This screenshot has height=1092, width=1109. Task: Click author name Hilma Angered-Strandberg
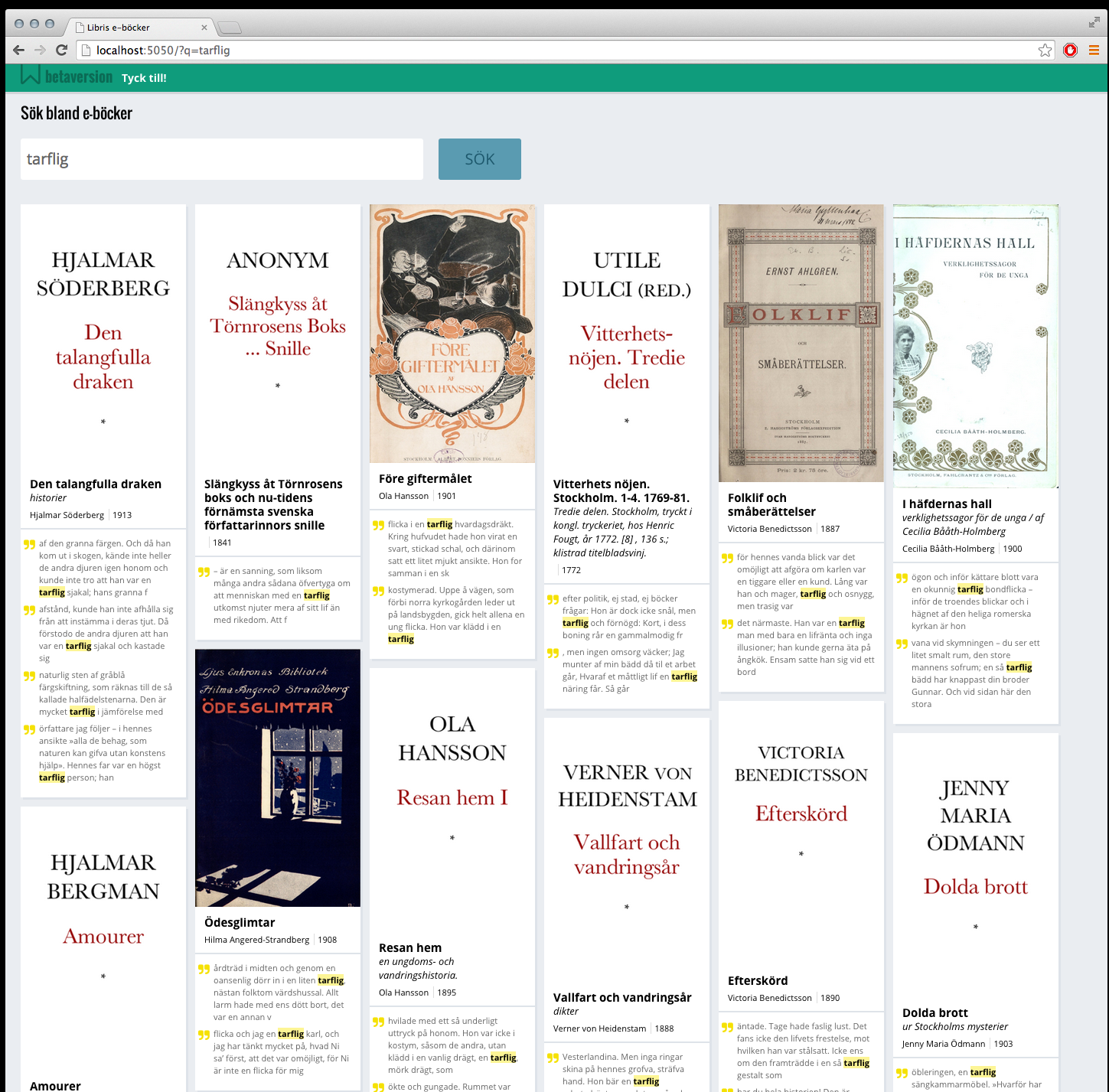tap(256, 940)
